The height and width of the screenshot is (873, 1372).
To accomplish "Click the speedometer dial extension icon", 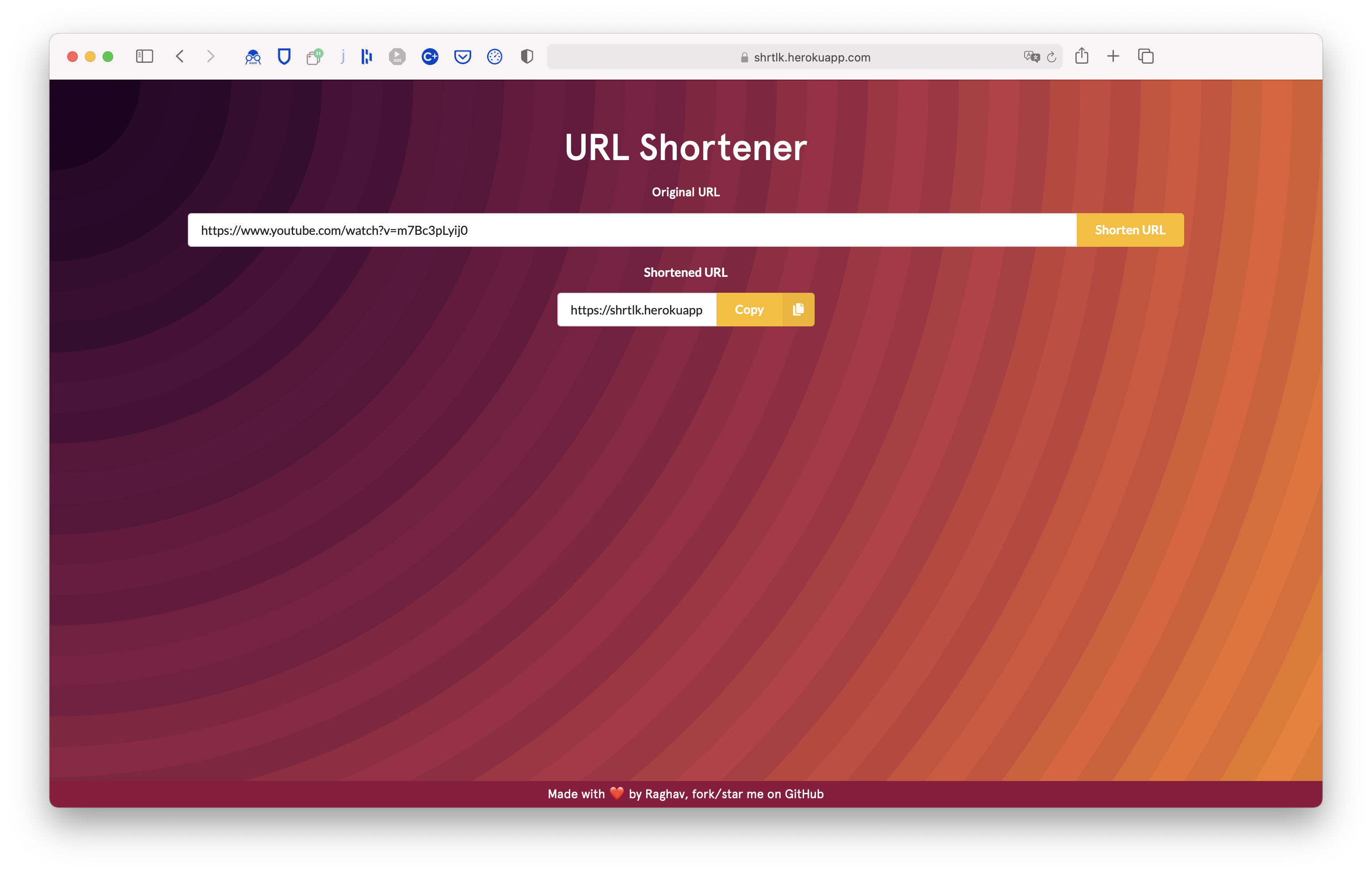I will 495,57.
